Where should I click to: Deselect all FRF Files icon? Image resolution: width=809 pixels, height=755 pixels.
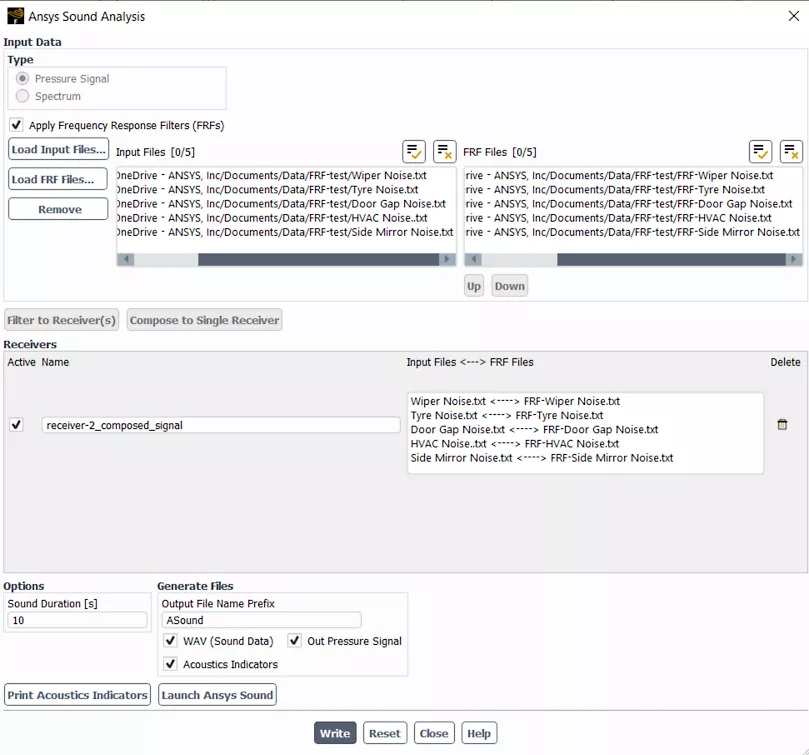[x=791, y=152]
